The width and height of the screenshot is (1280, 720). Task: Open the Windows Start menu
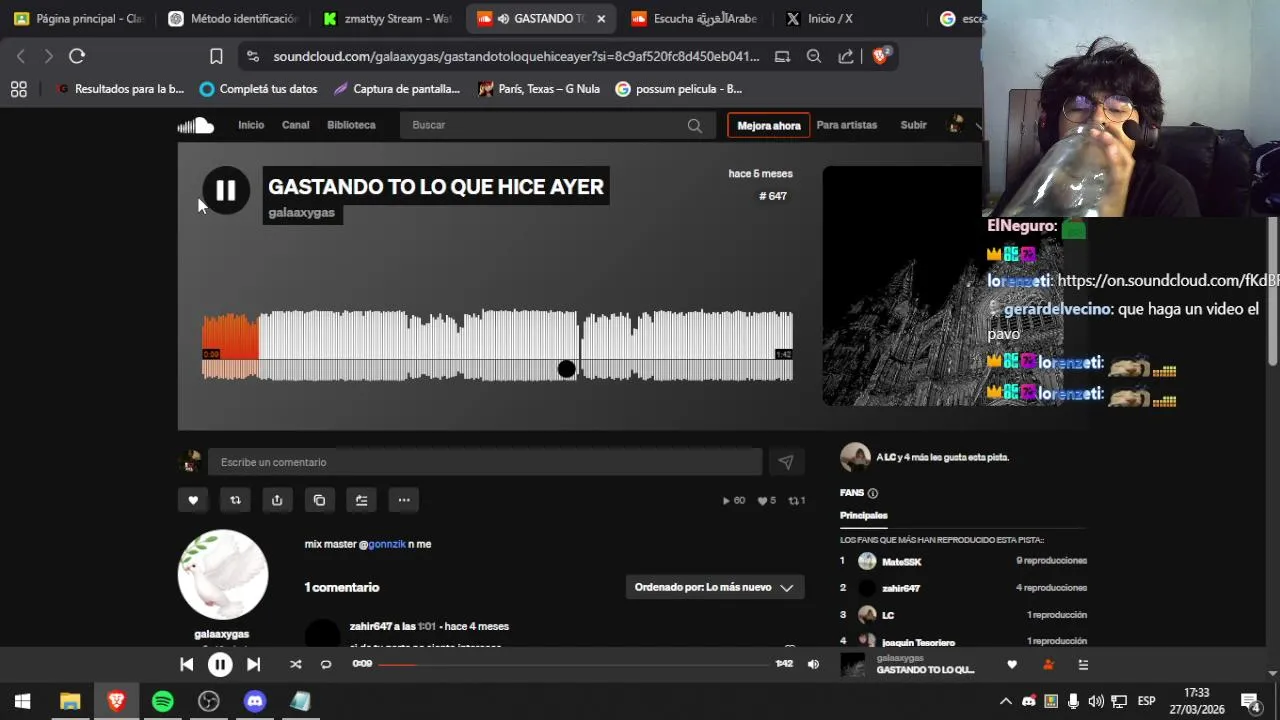(23, 701)
